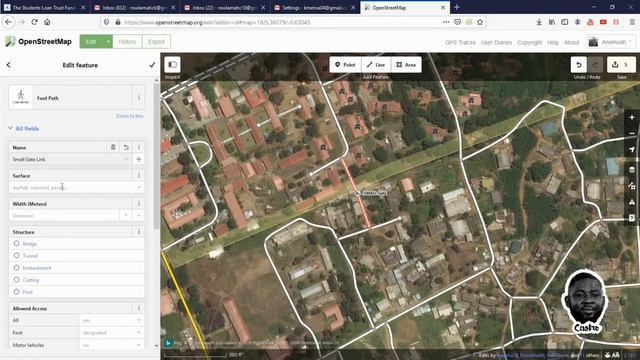Delete the Name field with trash icon

[x=113, y=147]
